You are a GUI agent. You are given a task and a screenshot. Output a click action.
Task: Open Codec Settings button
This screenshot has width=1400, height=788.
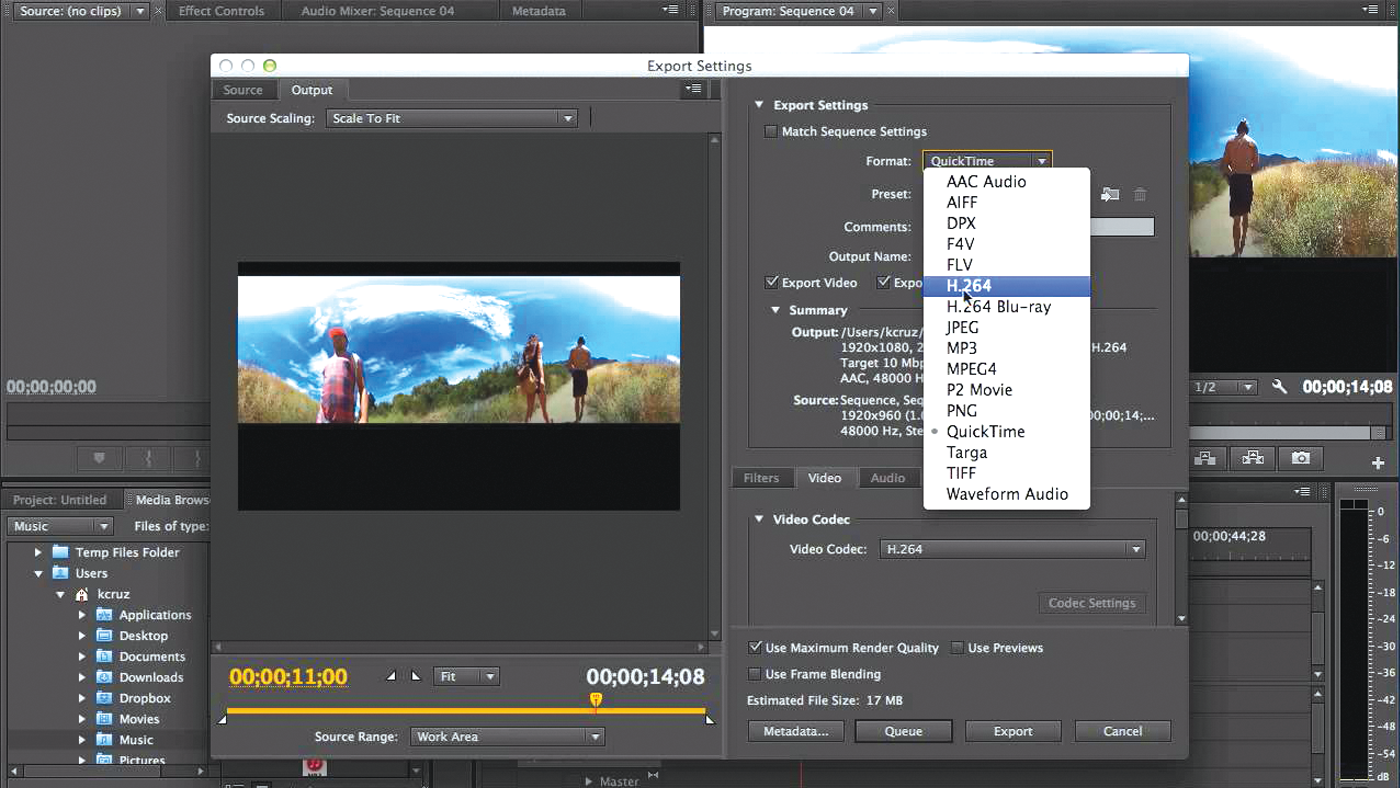[x=1092, y=603]
